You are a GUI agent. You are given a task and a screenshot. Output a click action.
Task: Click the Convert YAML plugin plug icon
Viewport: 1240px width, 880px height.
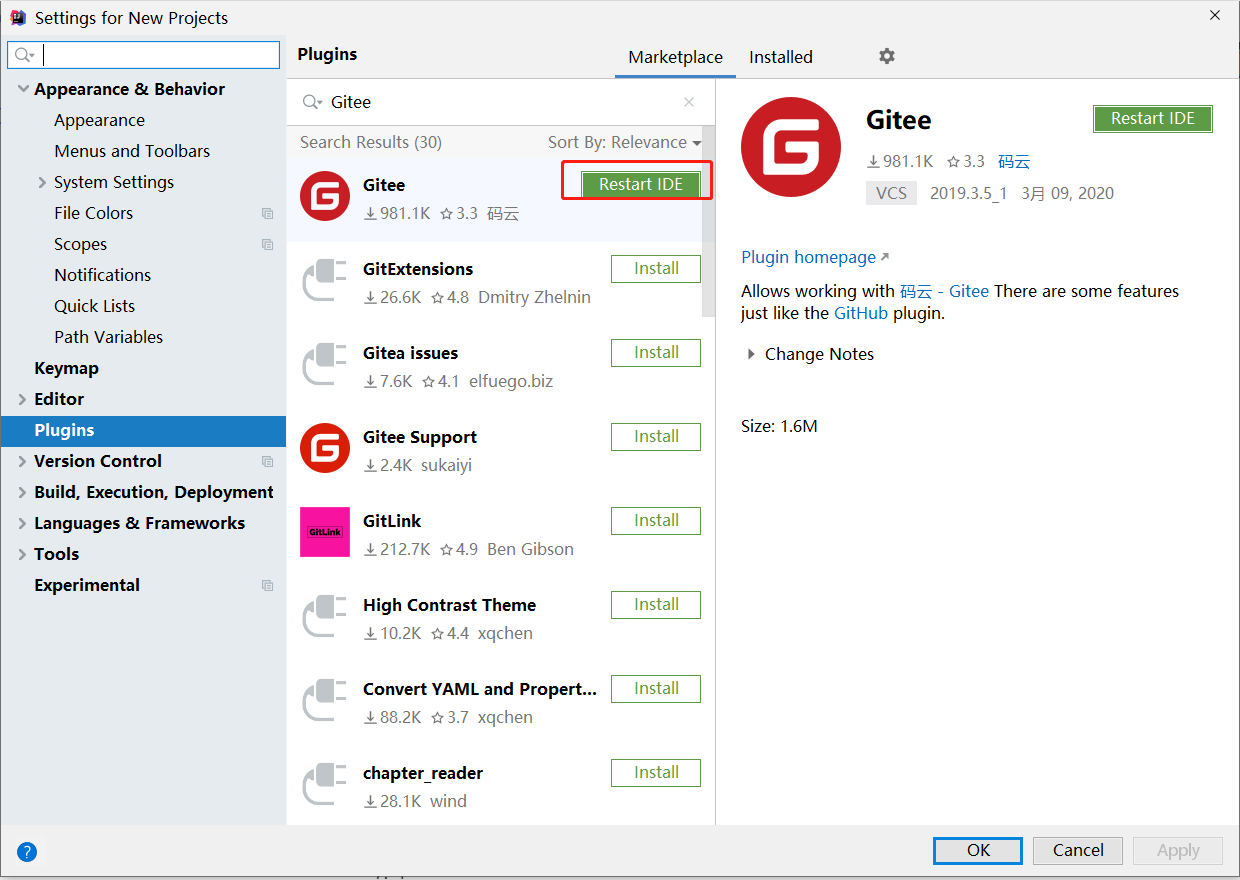coord(325,700)
